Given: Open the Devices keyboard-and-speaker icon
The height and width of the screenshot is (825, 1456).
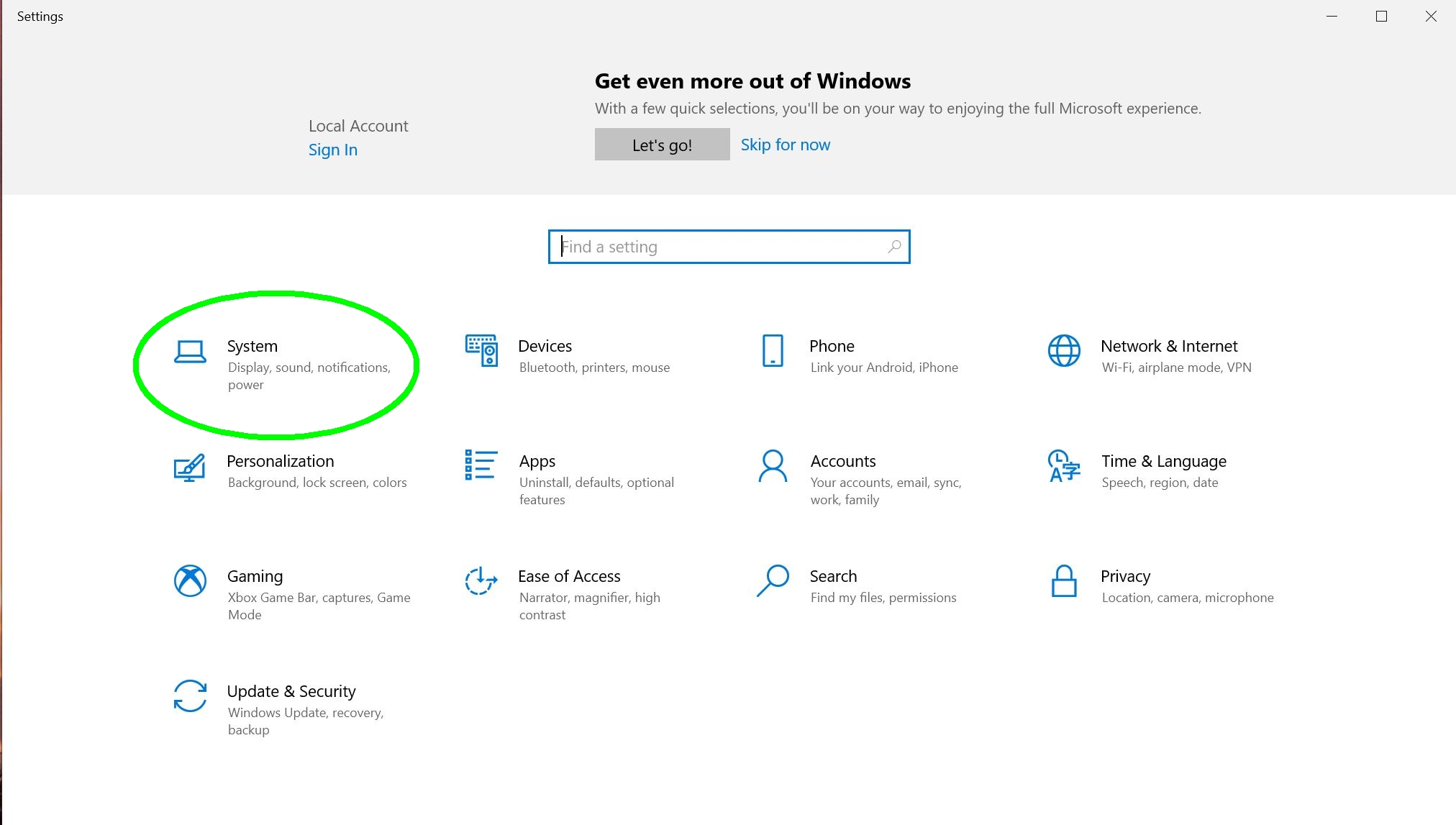Looking at the screenshot, I should pos(481,350).
